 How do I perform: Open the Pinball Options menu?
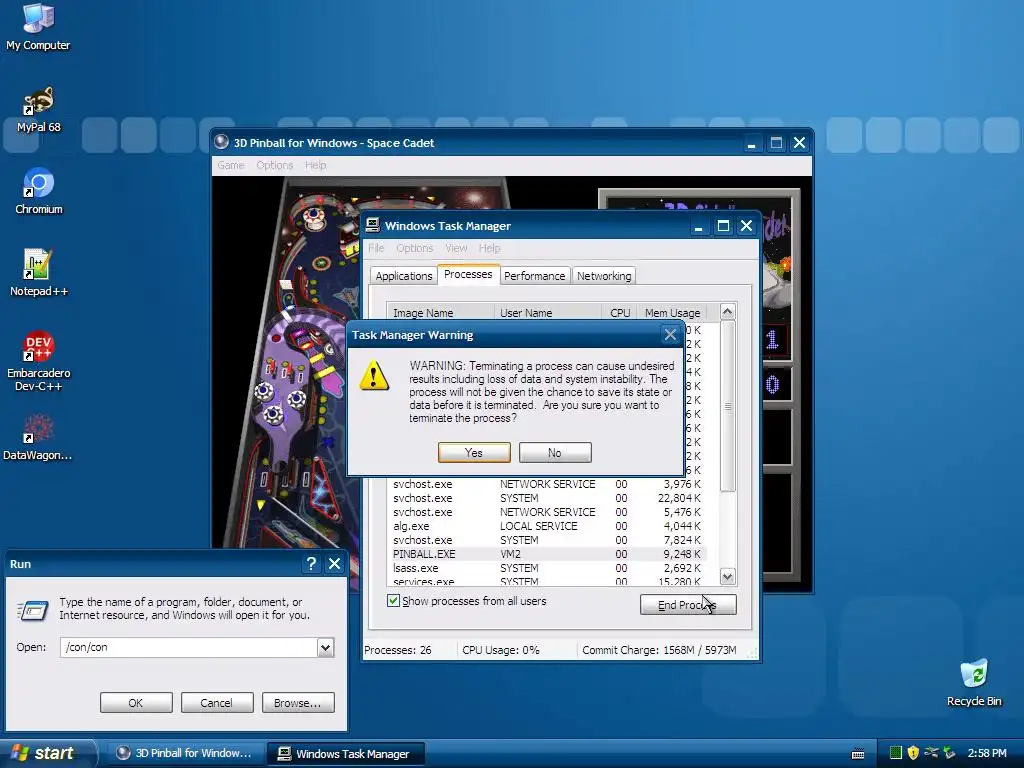pos(274,165)
